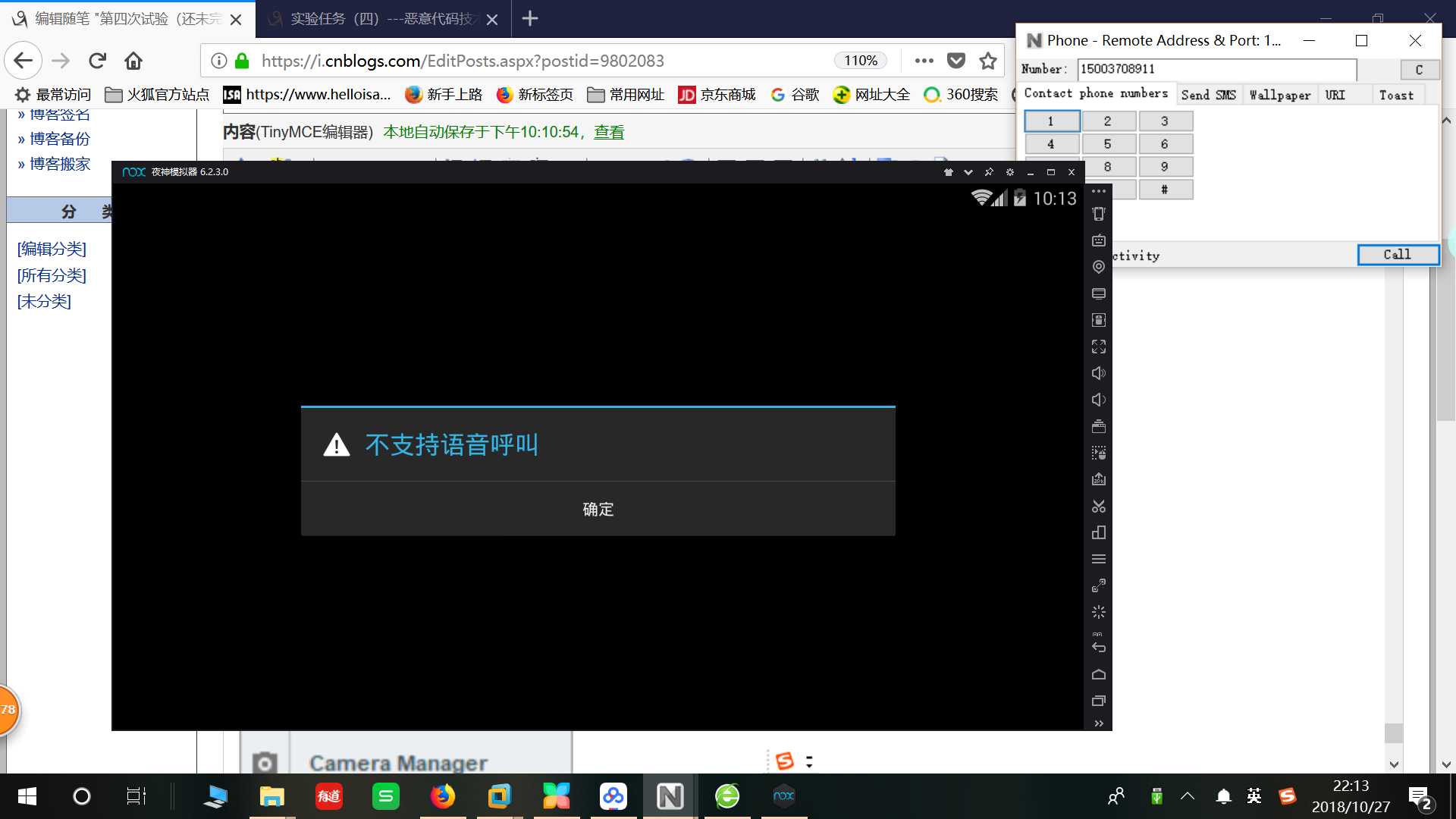Image resolution: width=1456 pixels, height=819 pixels.
Task: Click the Nox app icon in Windows taskbar
Action: [784, 796]
